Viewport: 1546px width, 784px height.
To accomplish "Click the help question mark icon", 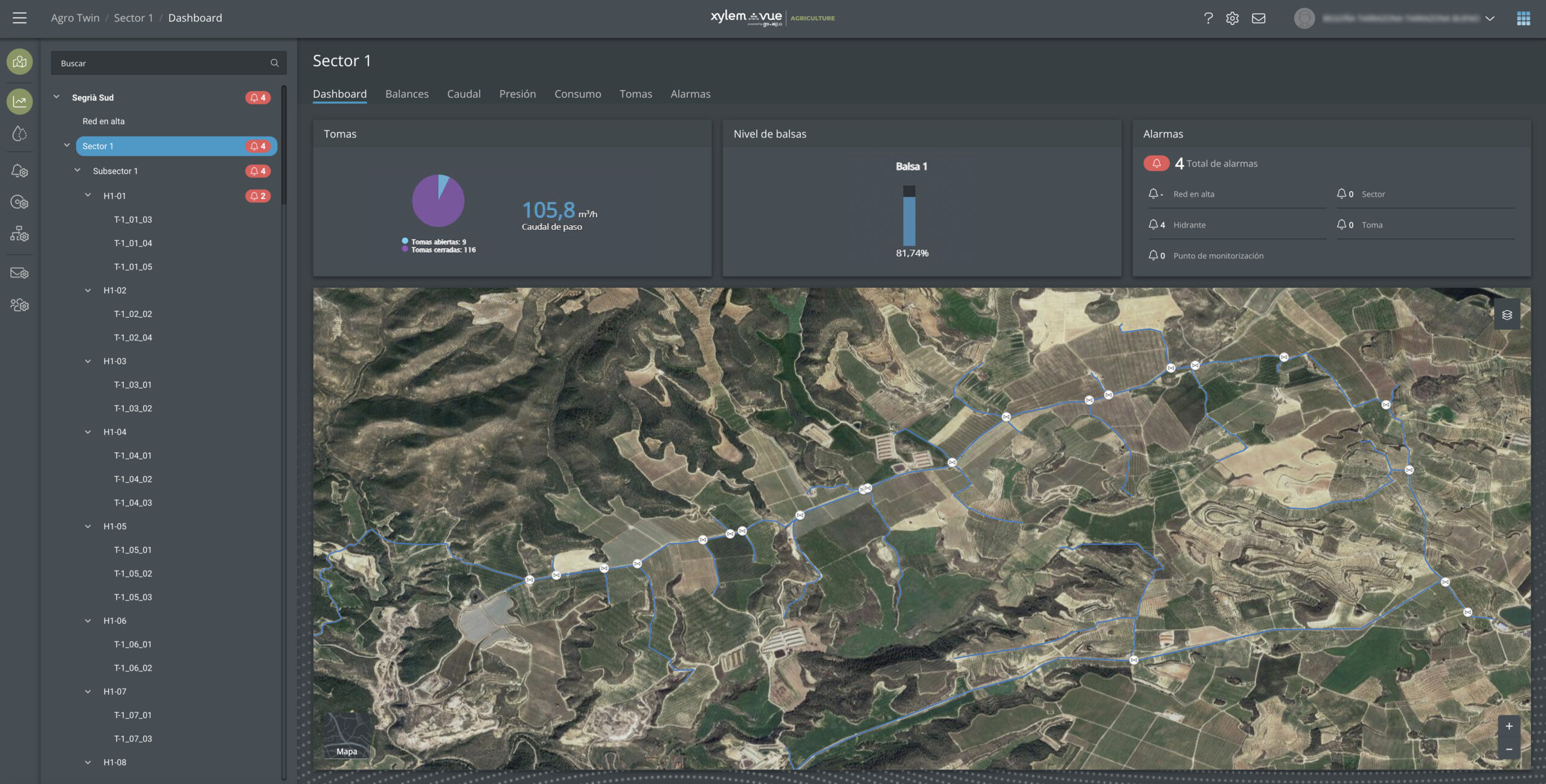I will (x=1208, y=18).
